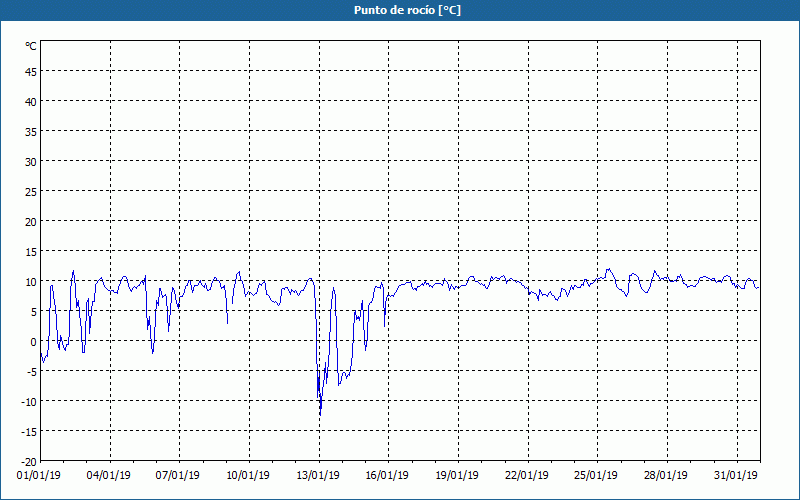Image resolution: width=800 pixels, height=500 pixels.
Task: Click the 22/01/19 date label
Action: (527, 476)
